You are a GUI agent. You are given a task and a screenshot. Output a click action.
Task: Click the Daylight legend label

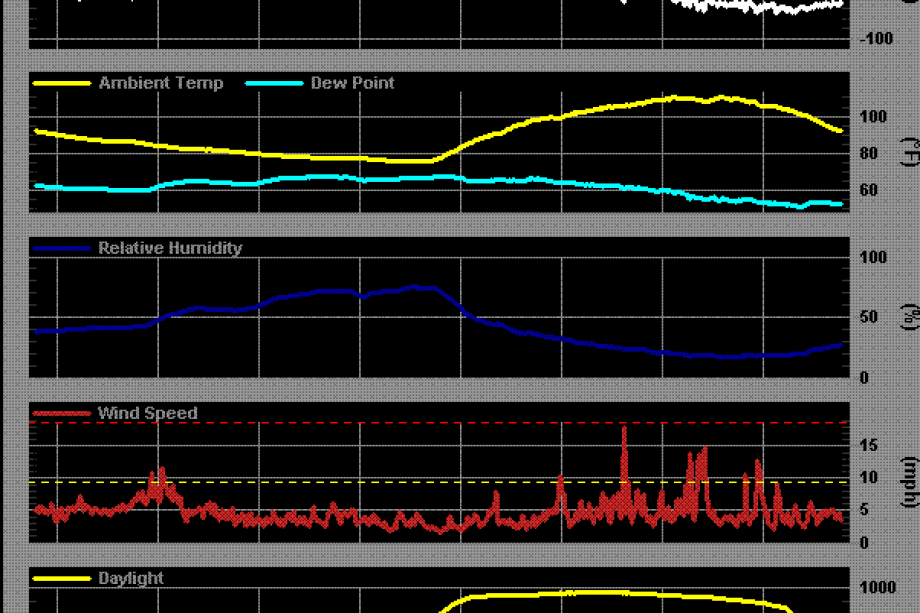point(131,578)
